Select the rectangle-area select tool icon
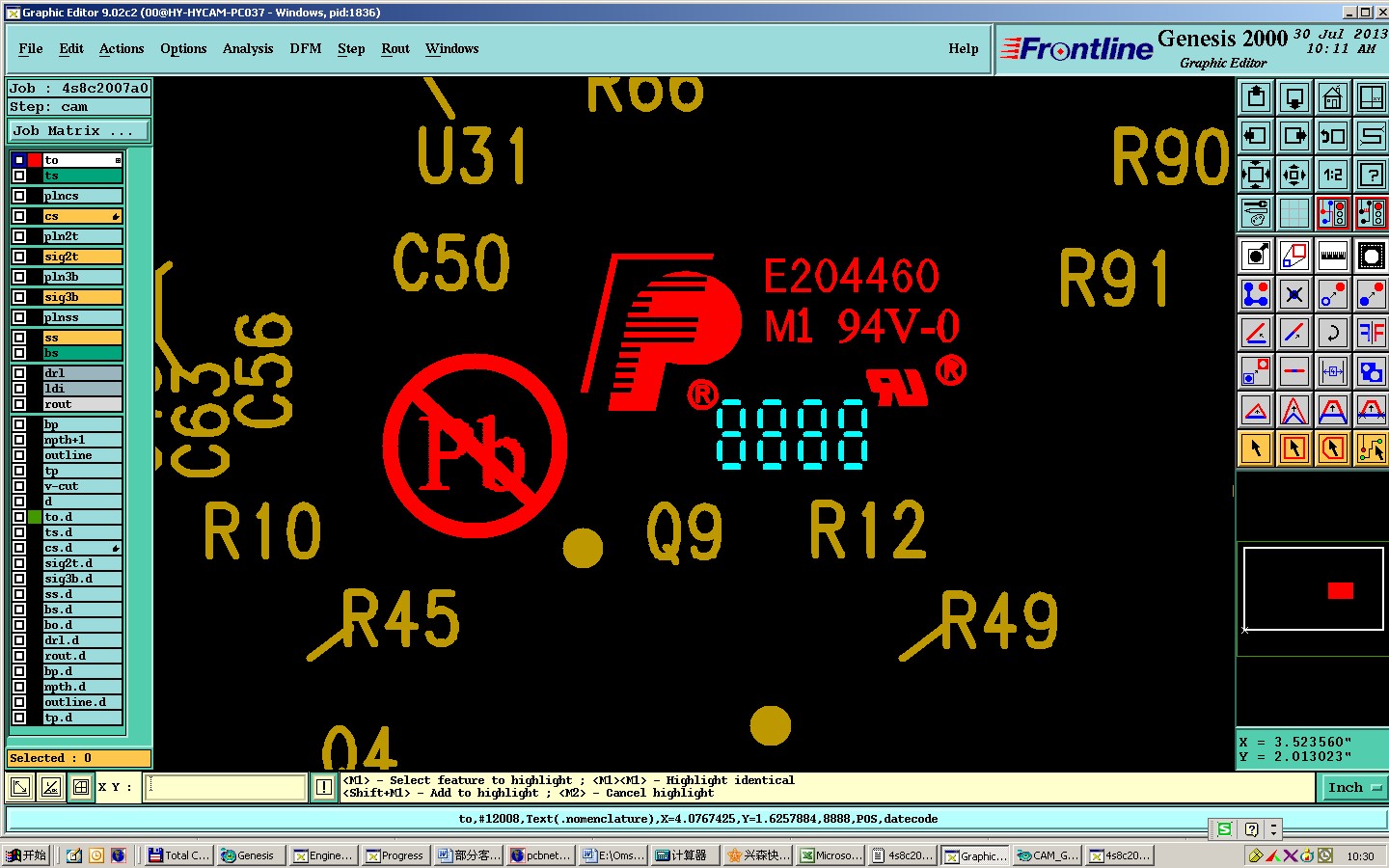Image resolution: width=1389 pixels, height=868 pixels. coord(1294,448)
